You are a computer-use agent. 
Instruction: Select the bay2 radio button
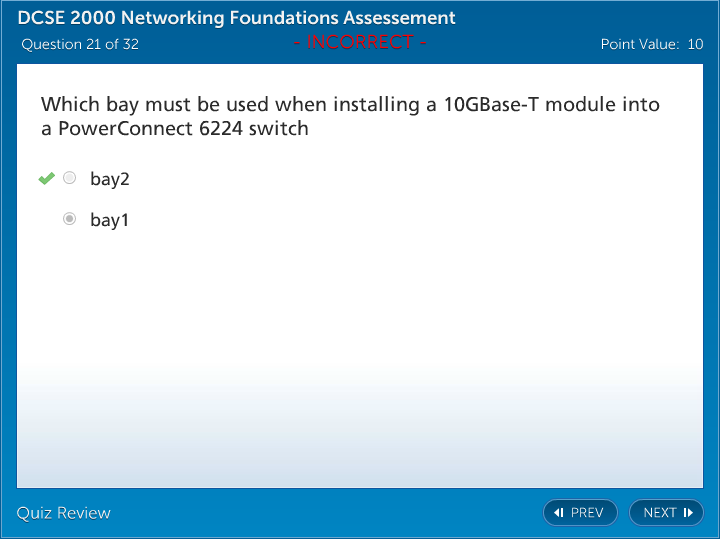point(69,179)
